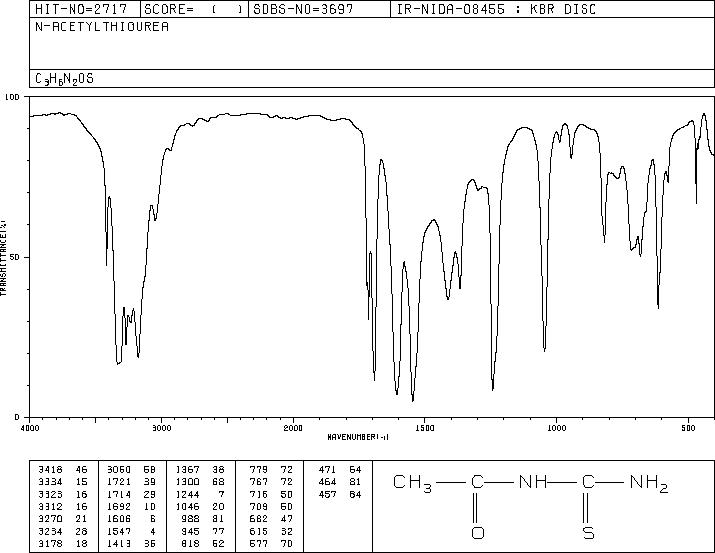
Task: Click the 500 x-axis tick label
Action: point(689,428)
